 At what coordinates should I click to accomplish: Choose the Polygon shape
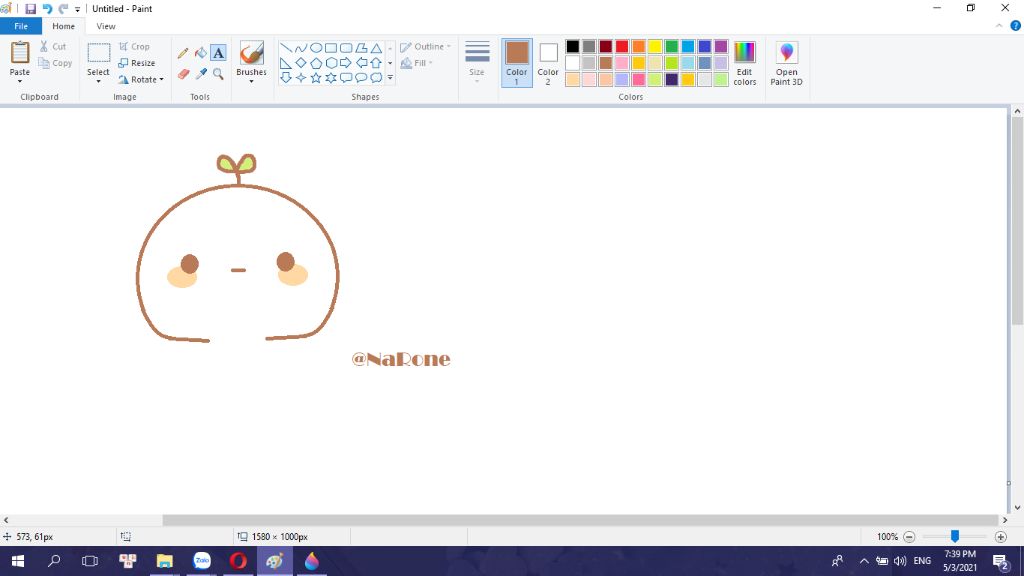[x=361, y=48]
